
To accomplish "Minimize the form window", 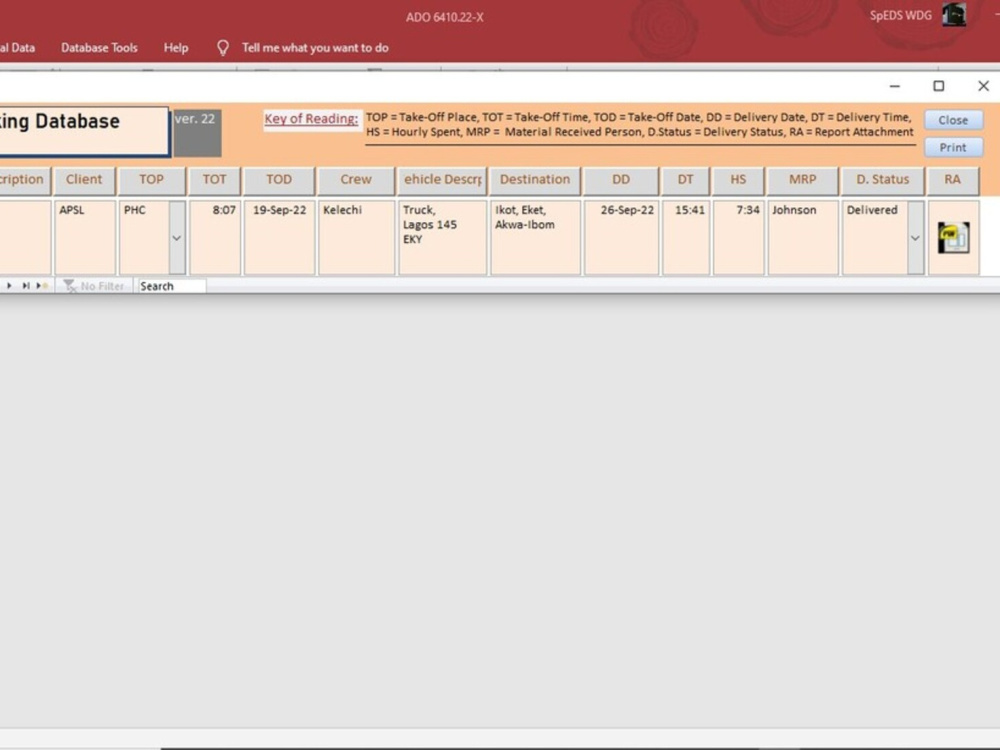I will click(895, 86).
